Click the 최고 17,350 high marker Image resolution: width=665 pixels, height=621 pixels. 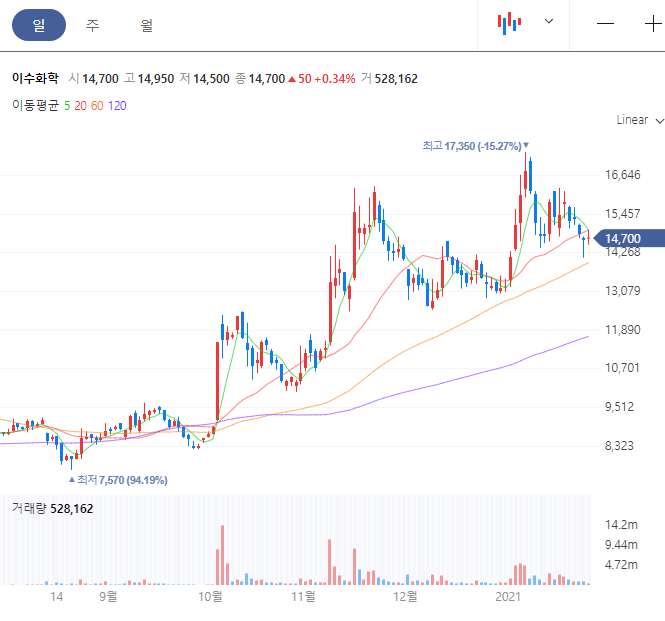click(x=475, y=146)
